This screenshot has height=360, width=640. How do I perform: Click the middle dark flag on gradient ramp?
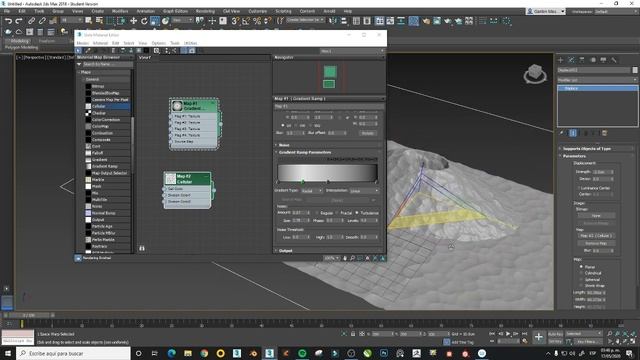pos(328,181)
